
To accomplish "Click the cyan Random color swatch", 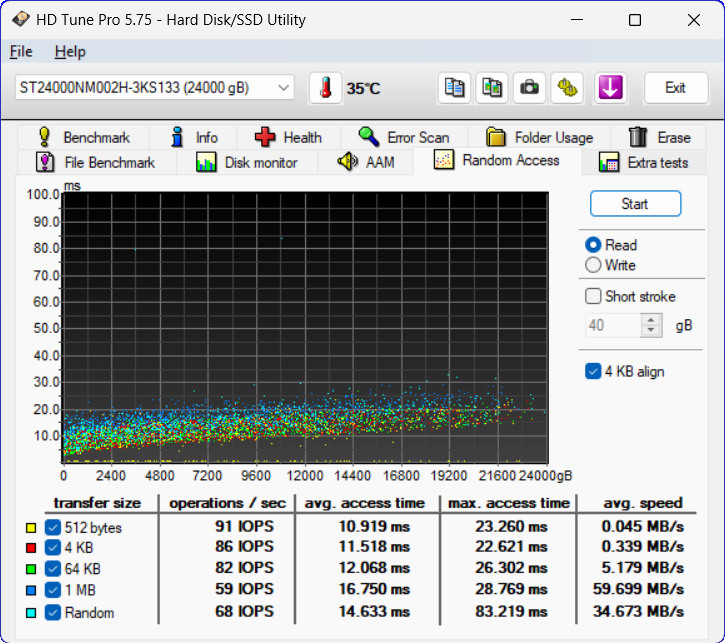I will (31, 613).
